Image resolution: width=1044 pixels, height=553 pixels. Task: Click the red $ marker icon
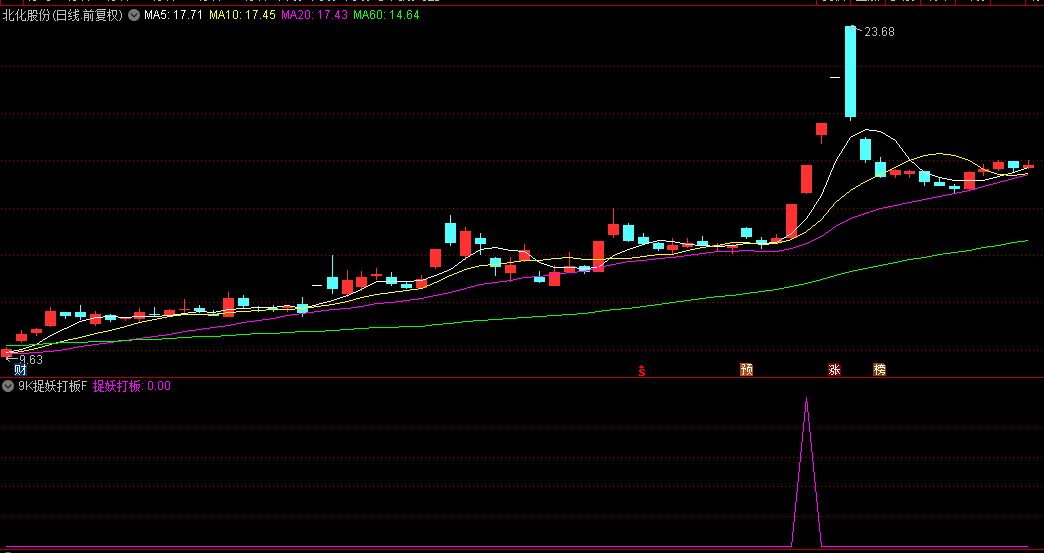coord(642,371)
